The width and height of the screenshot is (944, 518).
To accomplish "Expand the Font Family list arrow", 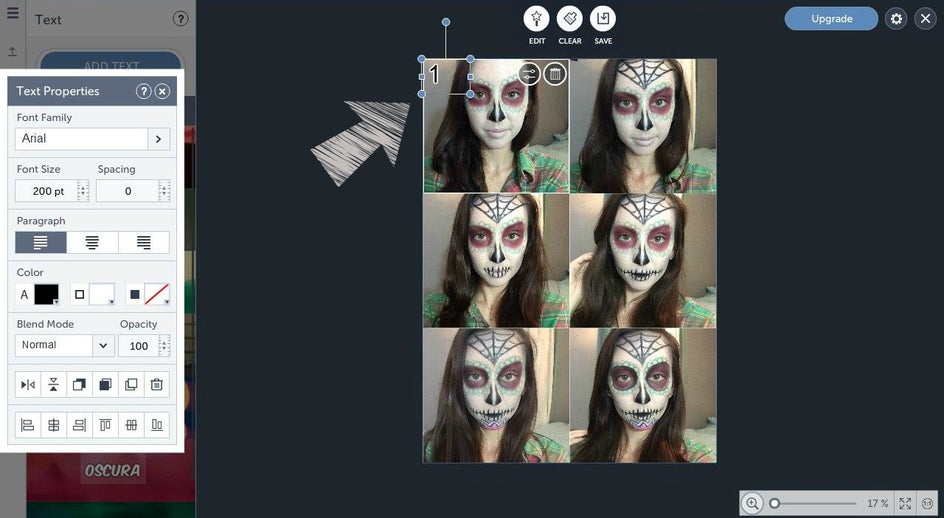I will click(159, 139).
